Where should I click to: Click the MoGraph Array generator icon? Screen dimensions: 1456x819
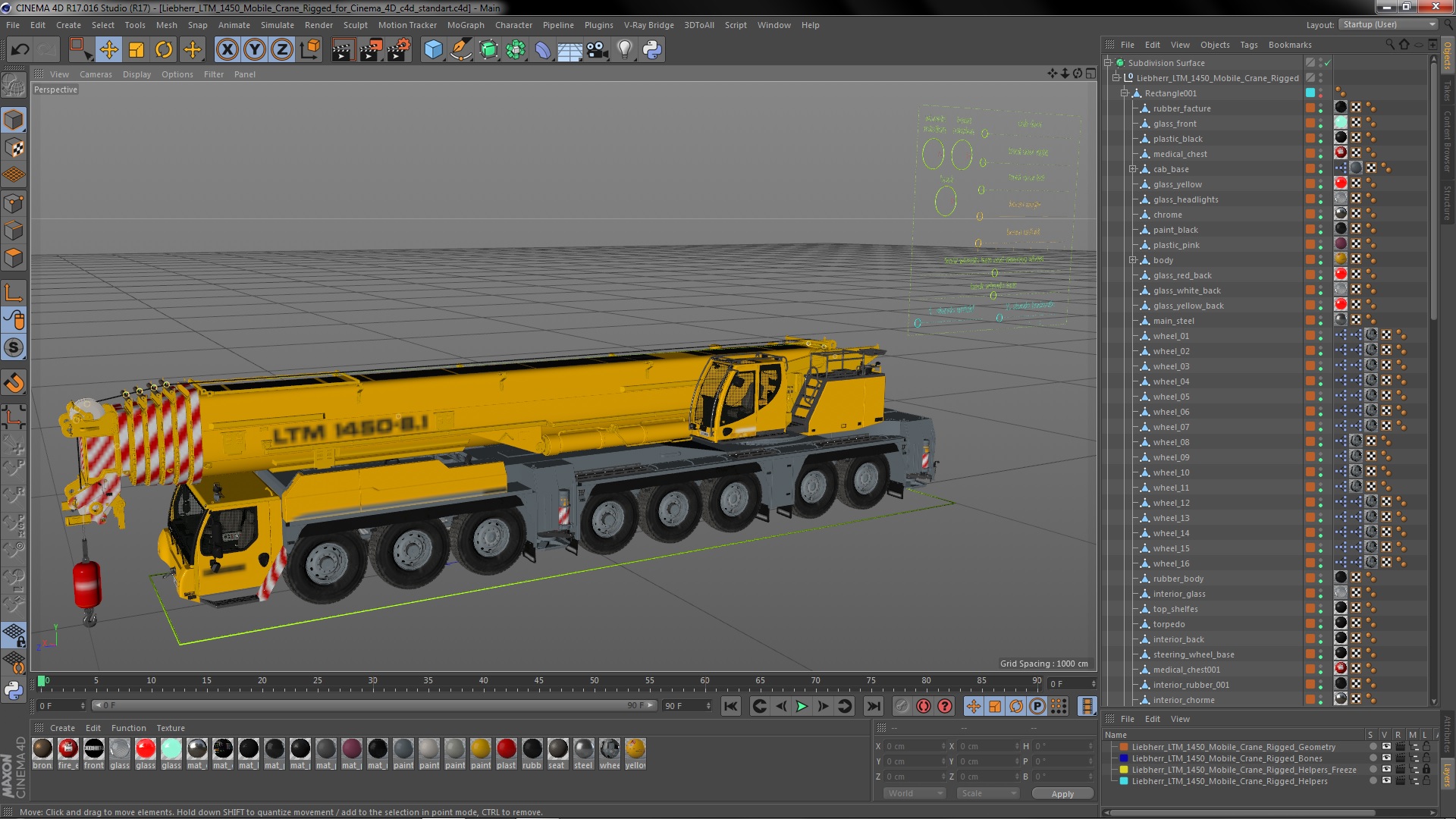coord(516,50)
